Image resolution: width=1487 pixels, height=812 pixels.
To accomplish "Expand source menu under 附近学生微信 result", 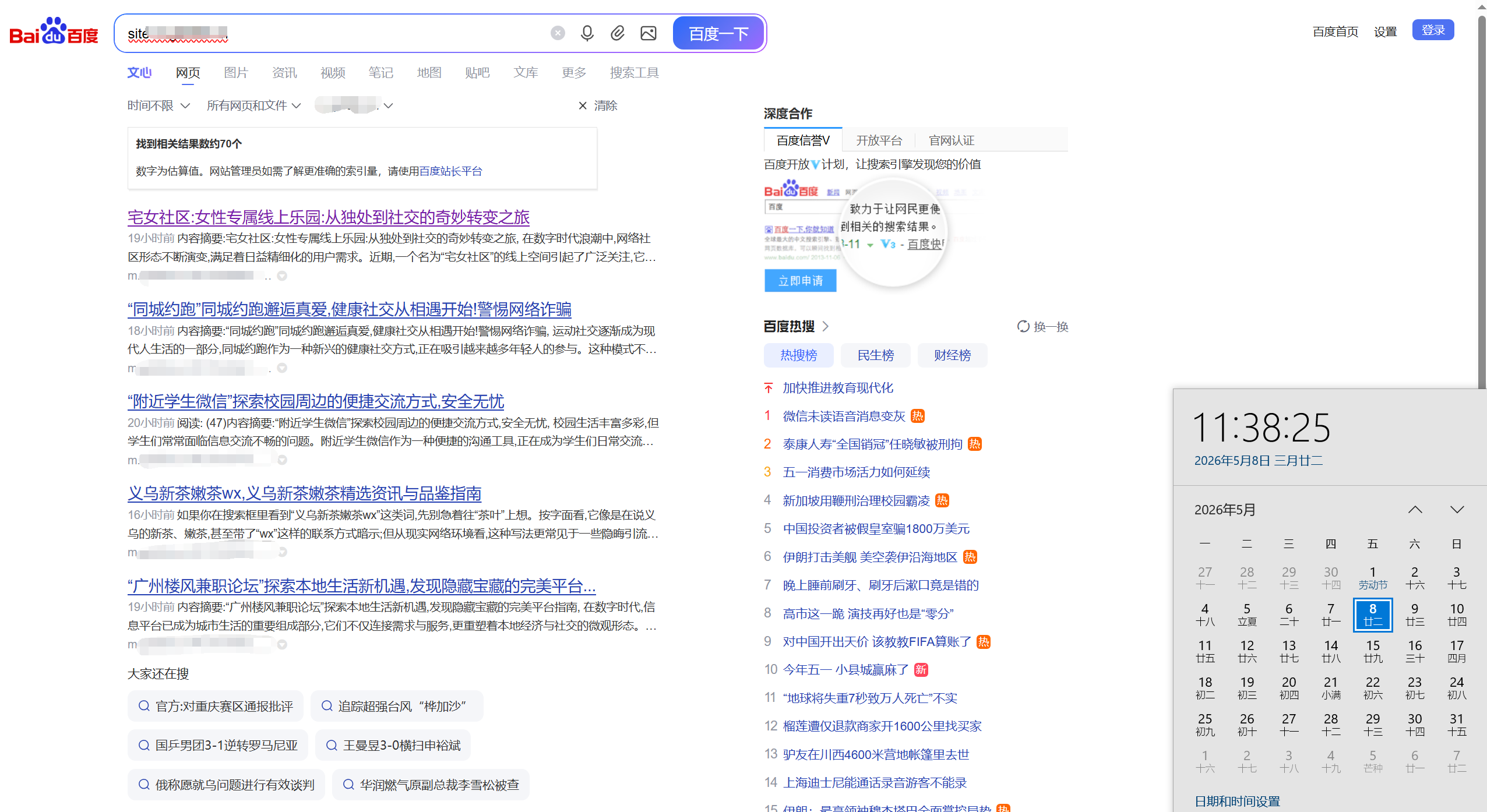I will tap(282, 460).
